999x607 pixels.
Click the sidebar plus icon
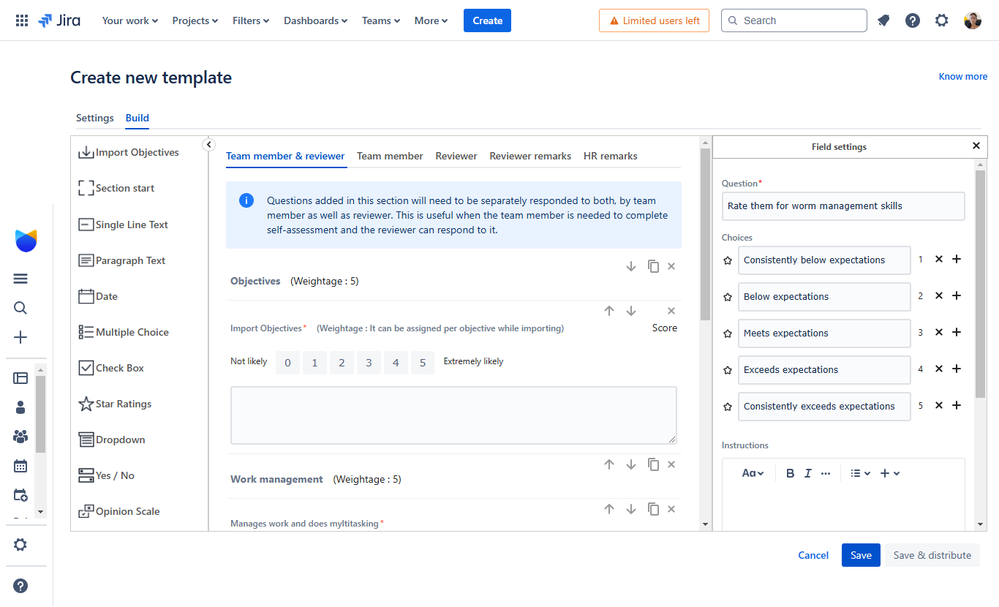[20, 337]
